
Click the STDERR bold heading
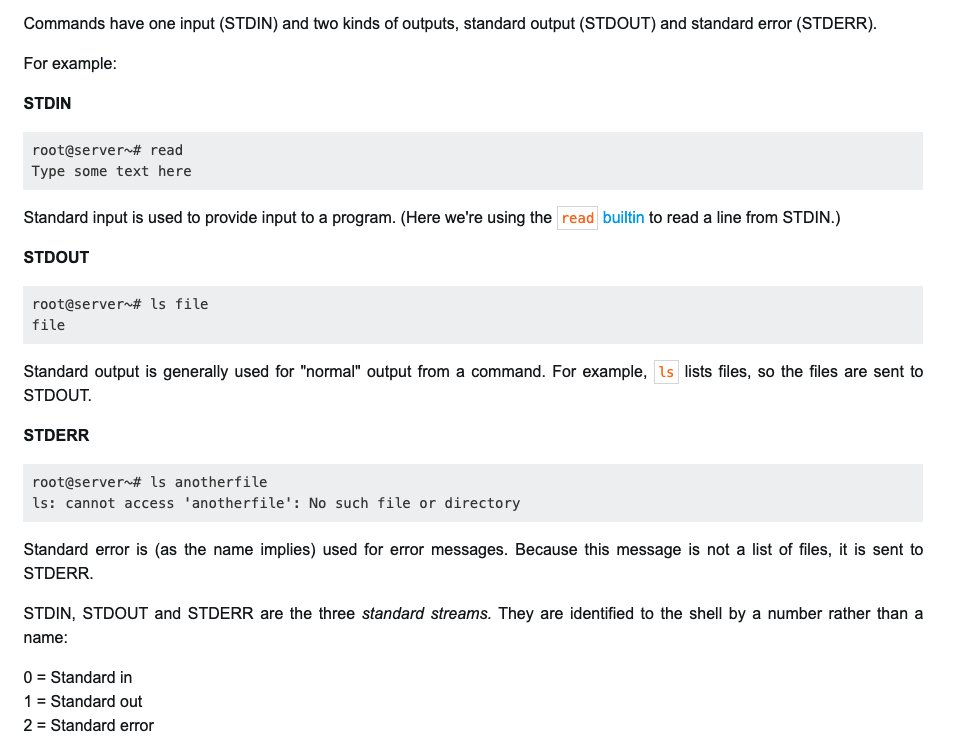click(x=57, y=435)
